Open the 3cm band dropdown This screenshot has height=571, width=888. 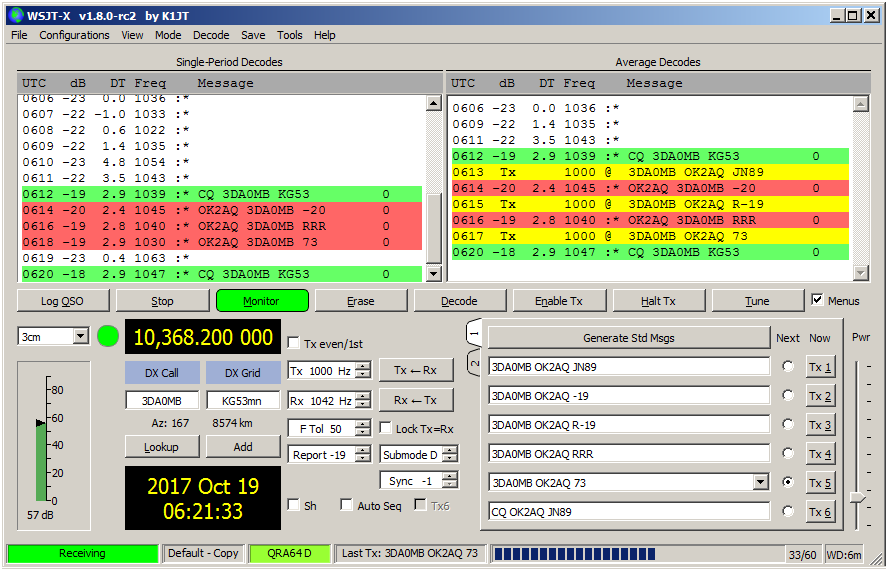point(81,336)
